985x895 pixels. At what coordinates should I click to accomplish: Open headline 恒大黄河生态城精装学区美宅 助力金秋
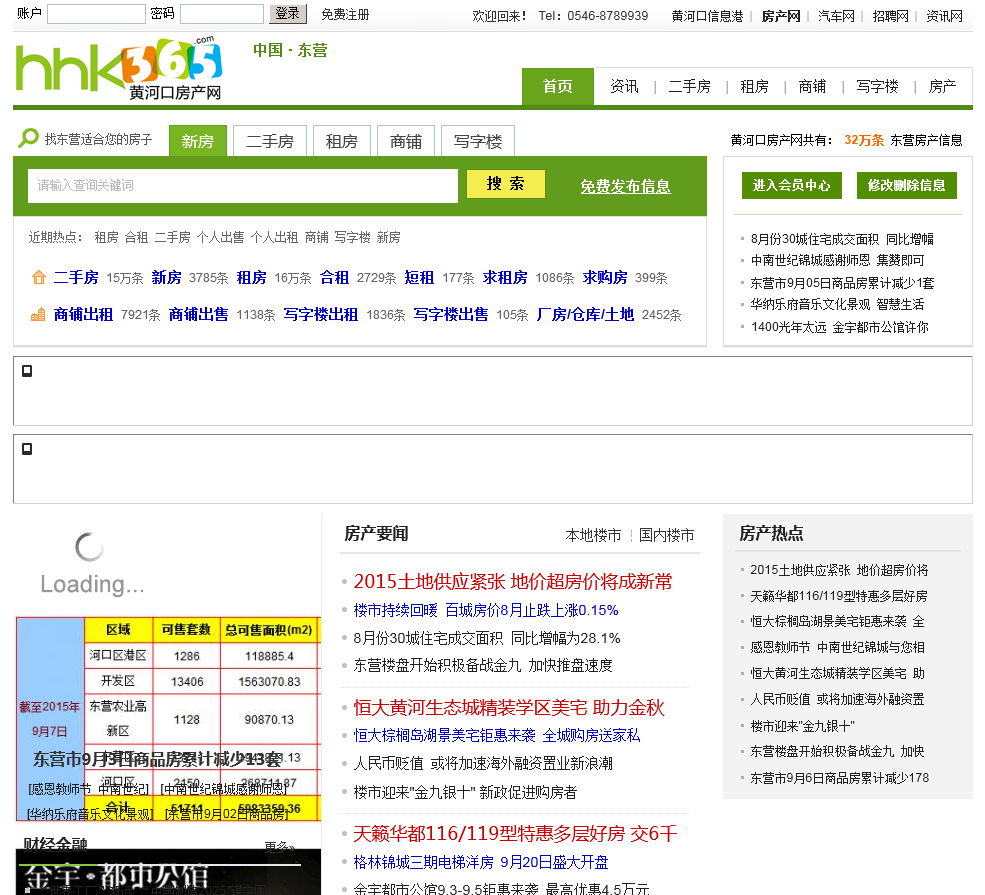click(509, 708)
